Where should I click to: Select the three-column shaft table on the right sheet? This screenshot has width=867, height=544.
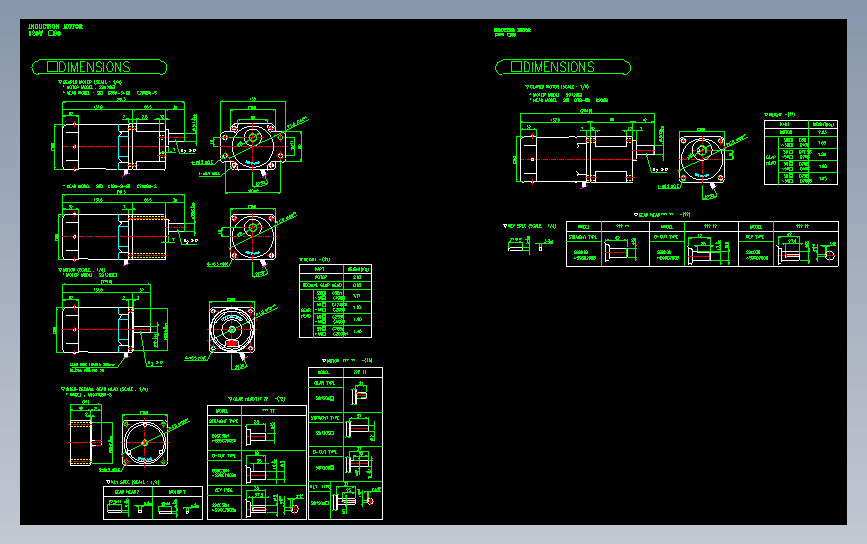click(702, 244)
